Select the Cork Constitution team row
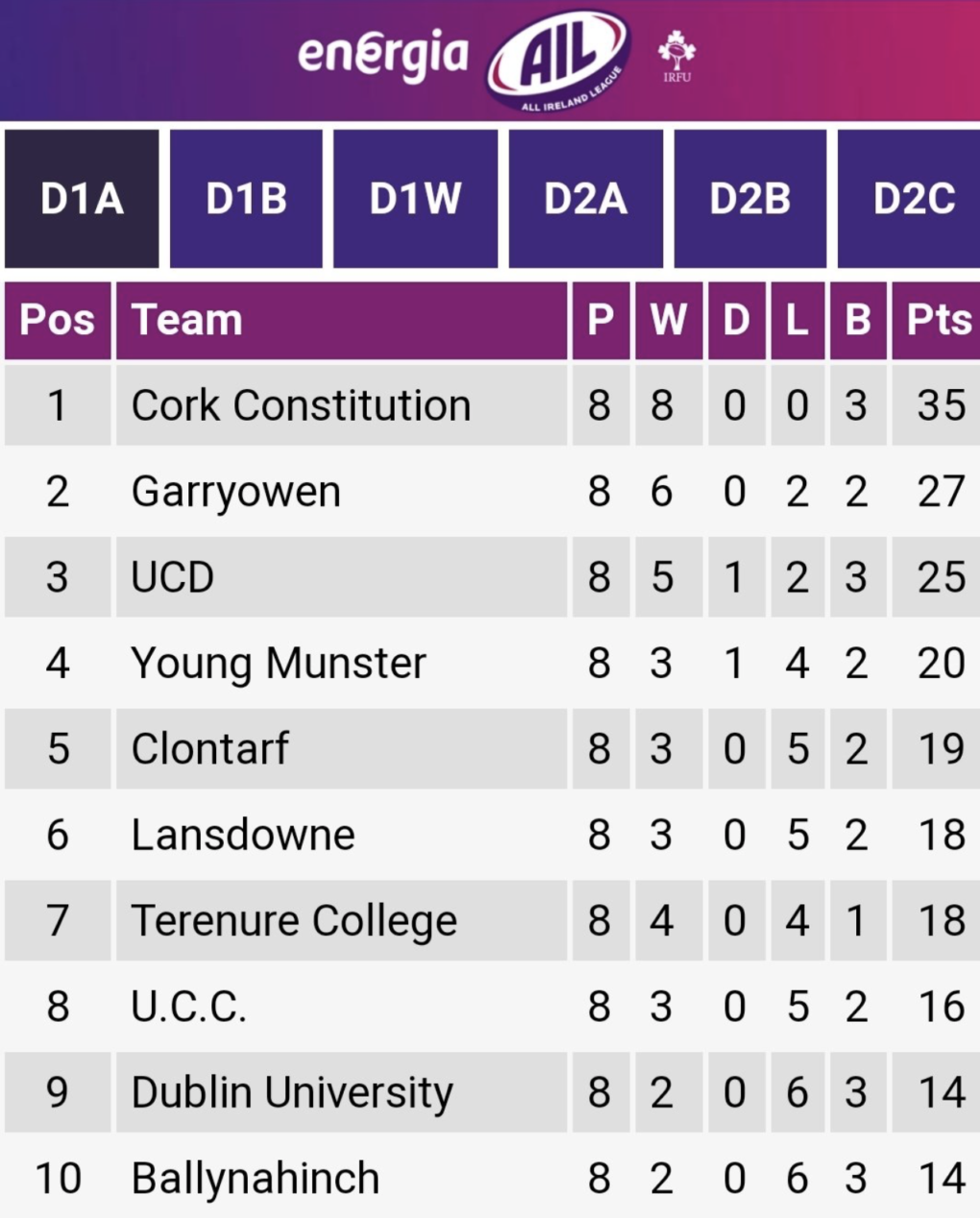The height and width of the screenshot is (1218, 980). [x=301, y=405]
